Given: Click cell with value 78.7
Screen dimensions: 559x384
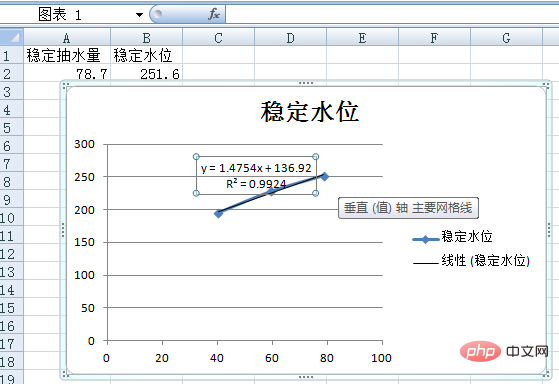Looking at the screenshot, I should (x=67, y=73).
